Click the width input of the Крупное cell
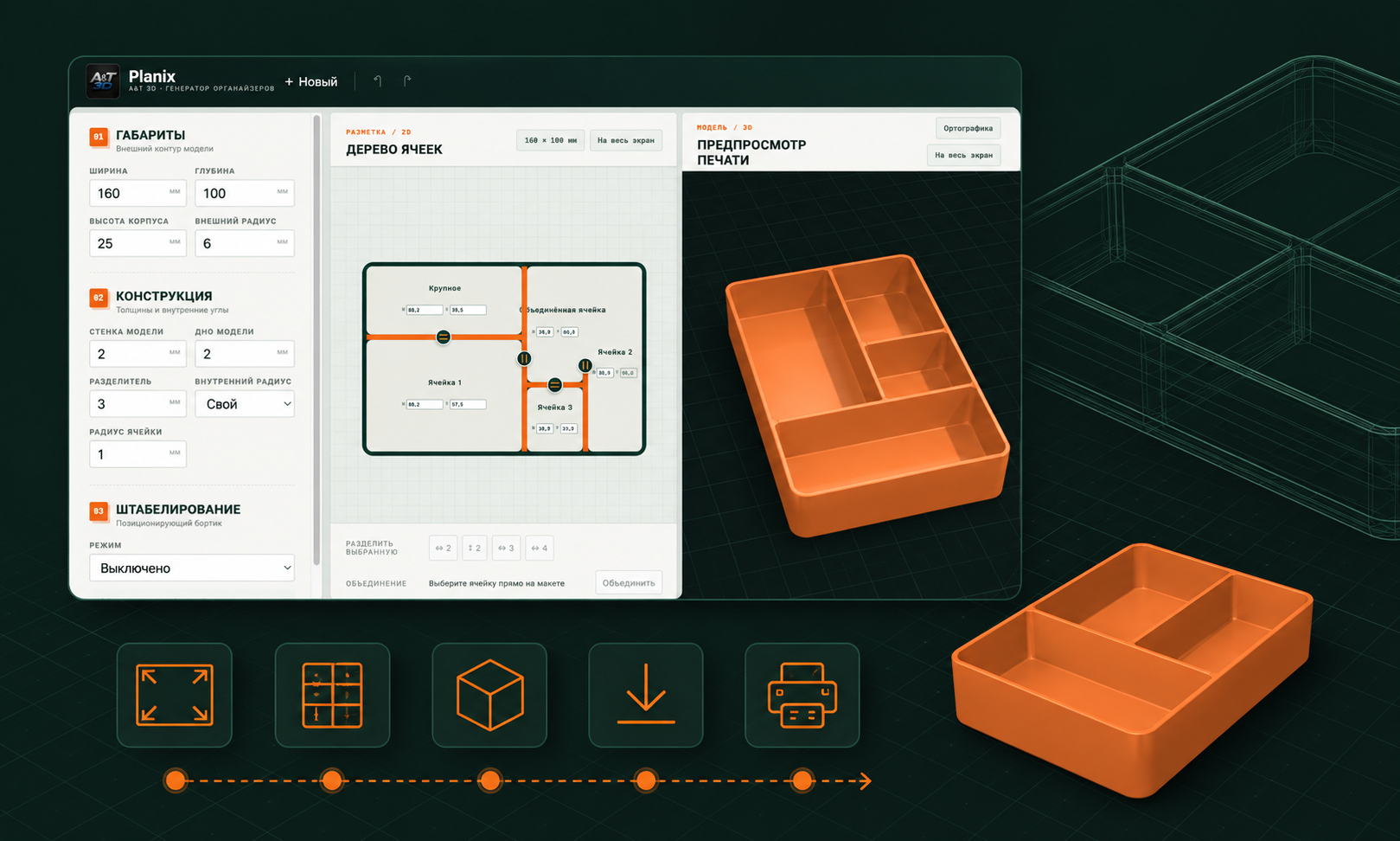The image size is (1400, 841). pos(425,310)
